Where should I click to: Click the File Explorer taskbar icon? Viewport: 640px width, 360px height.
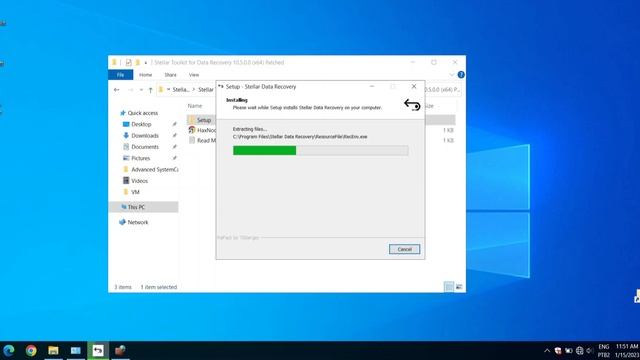[53, 351]
